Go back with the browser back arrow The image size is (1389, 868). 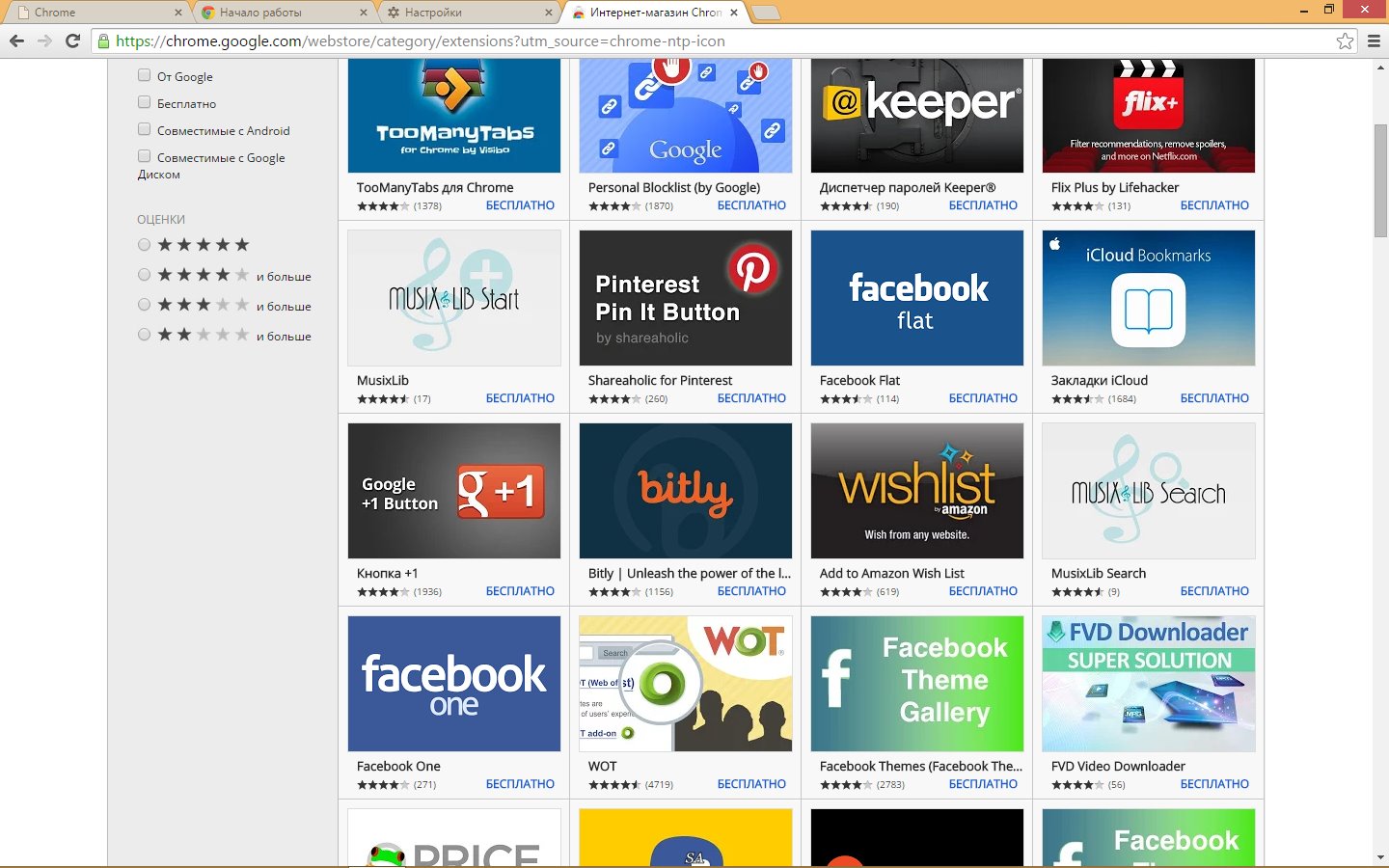16,41
